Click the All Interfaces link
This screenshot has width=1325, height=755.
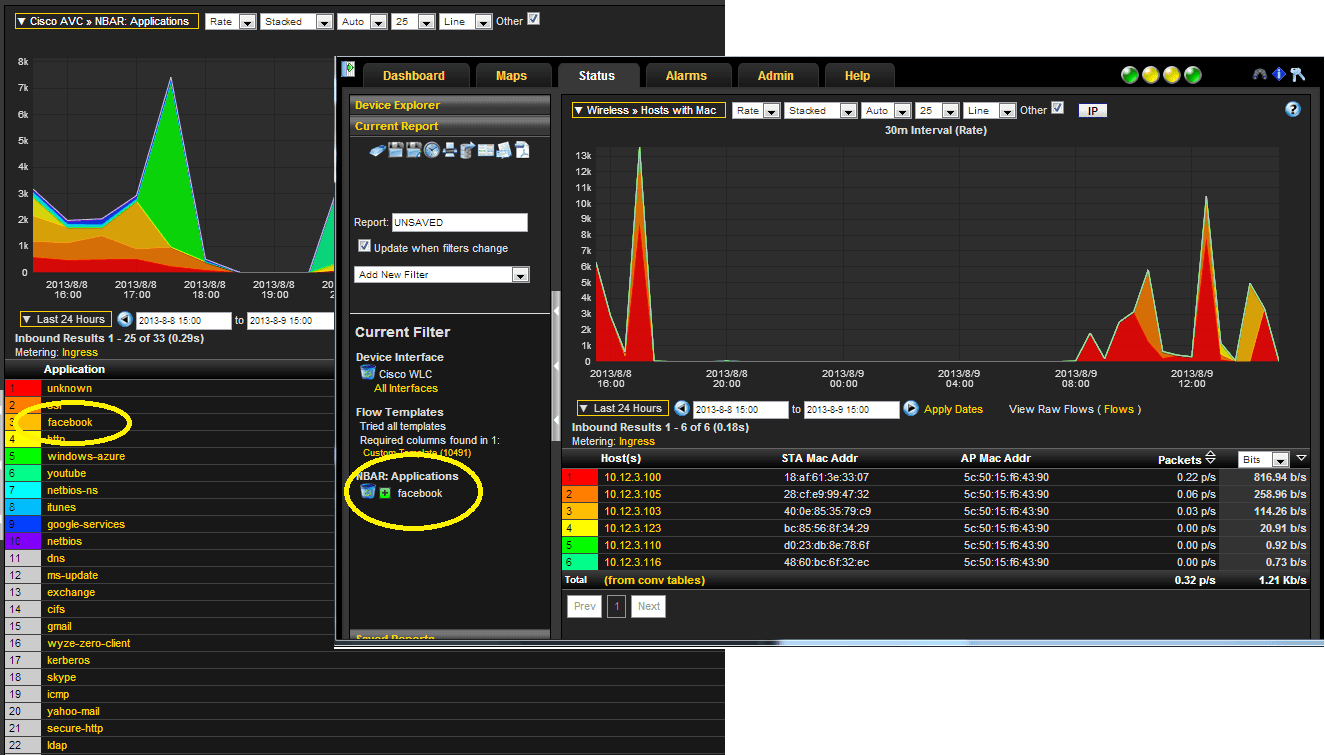(406, 388)
